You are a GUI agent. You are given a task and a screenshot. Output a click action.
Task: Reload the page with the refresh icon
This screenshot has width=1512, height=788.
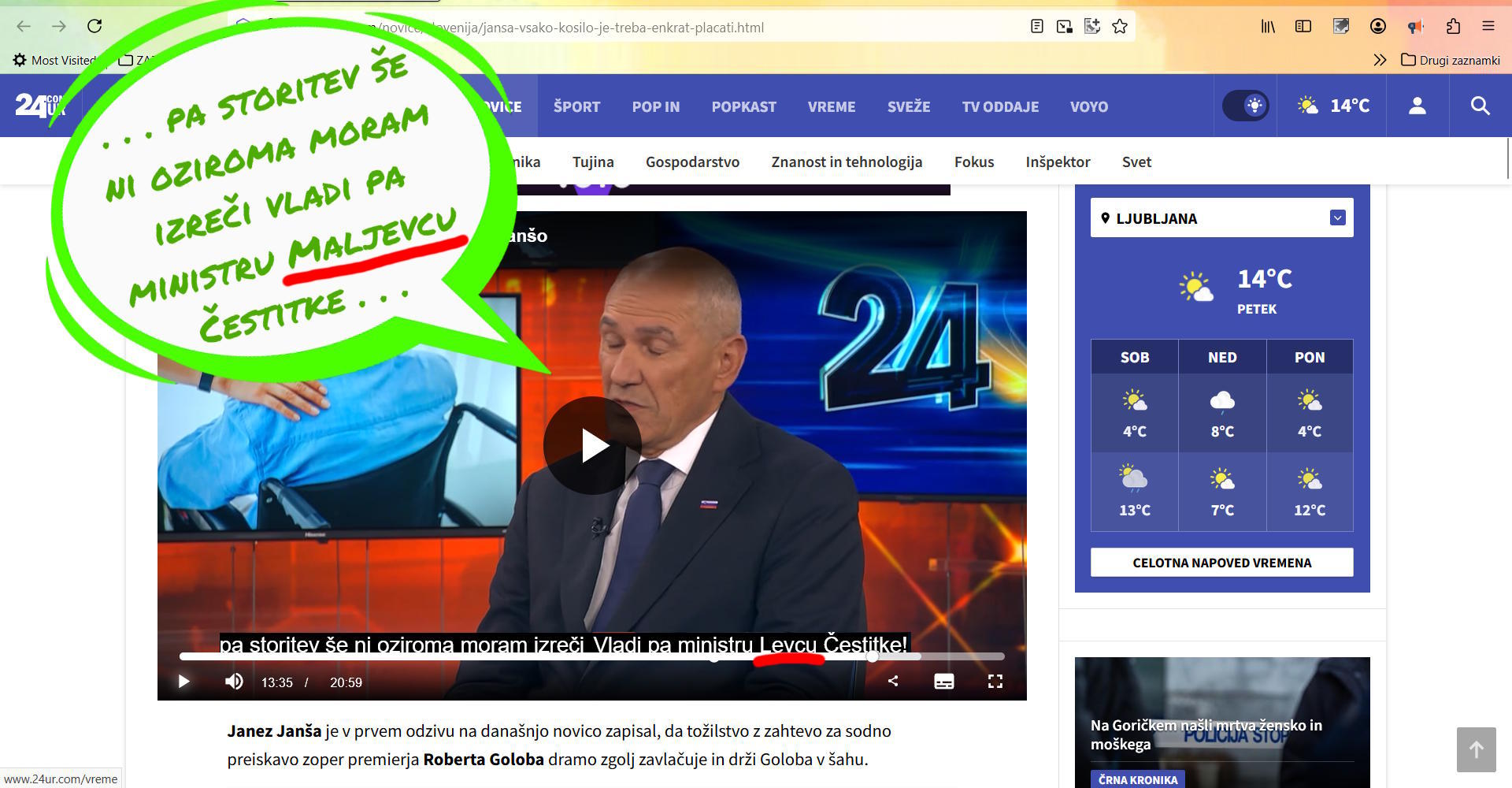[x=94, y=26]
